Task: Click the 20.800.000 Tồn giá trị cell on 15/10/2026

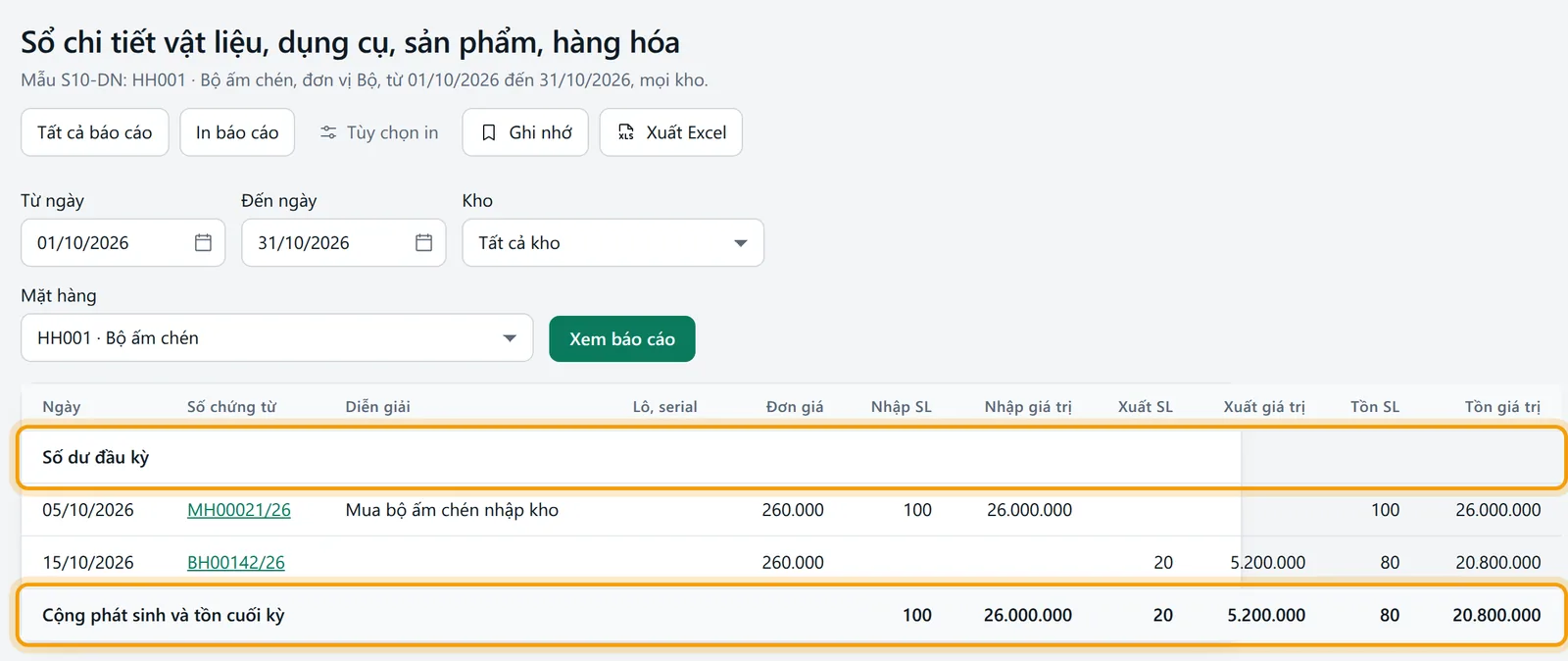Action: point(1497,563)
